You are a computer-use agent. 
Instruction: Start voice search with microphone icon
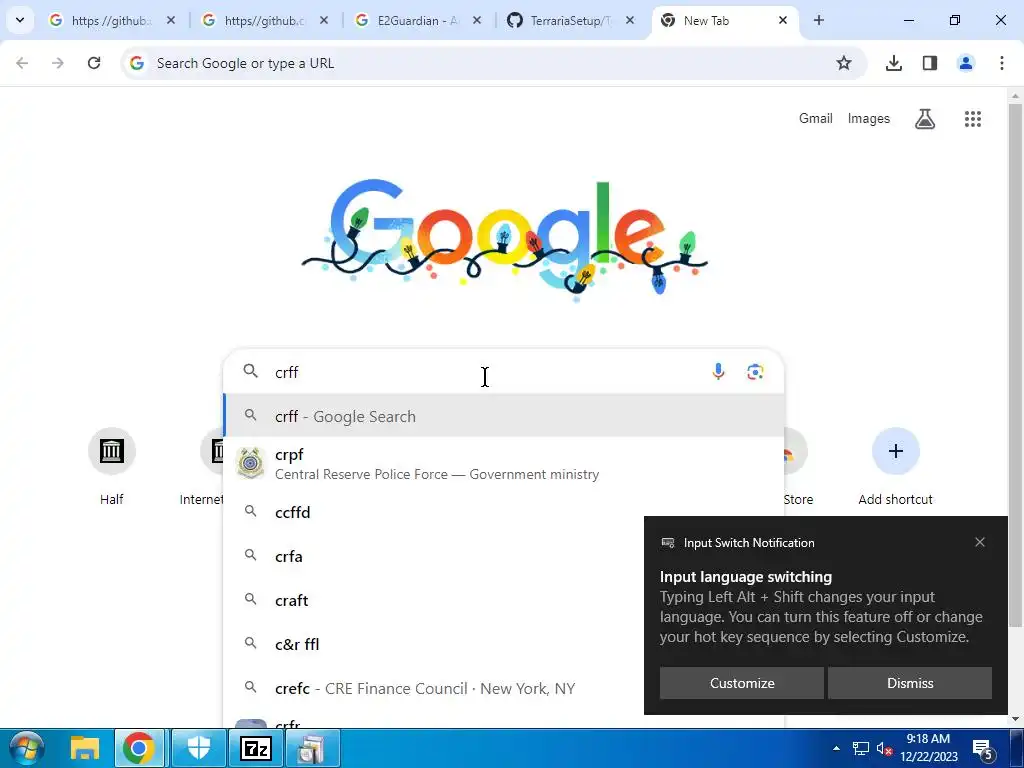(718, 372)
